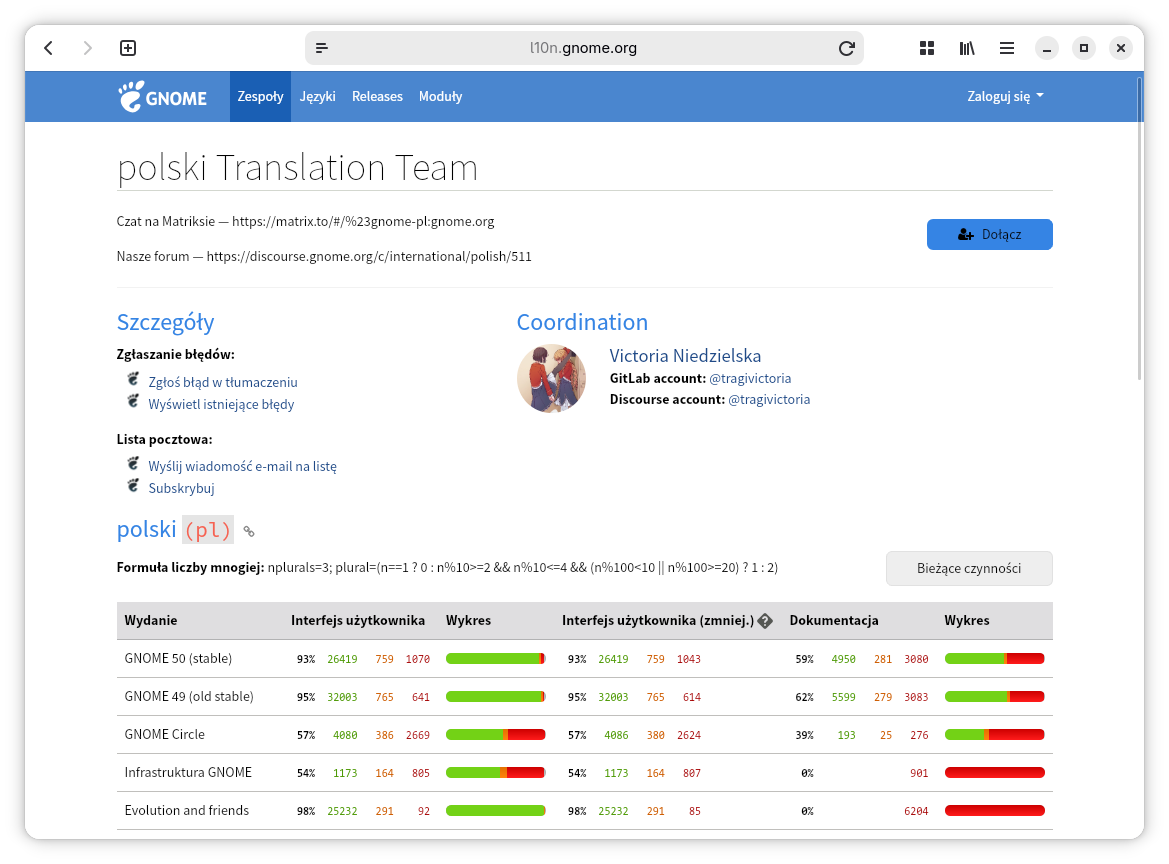
Task: Switch to the Moduły section
Action: [440, 97]
